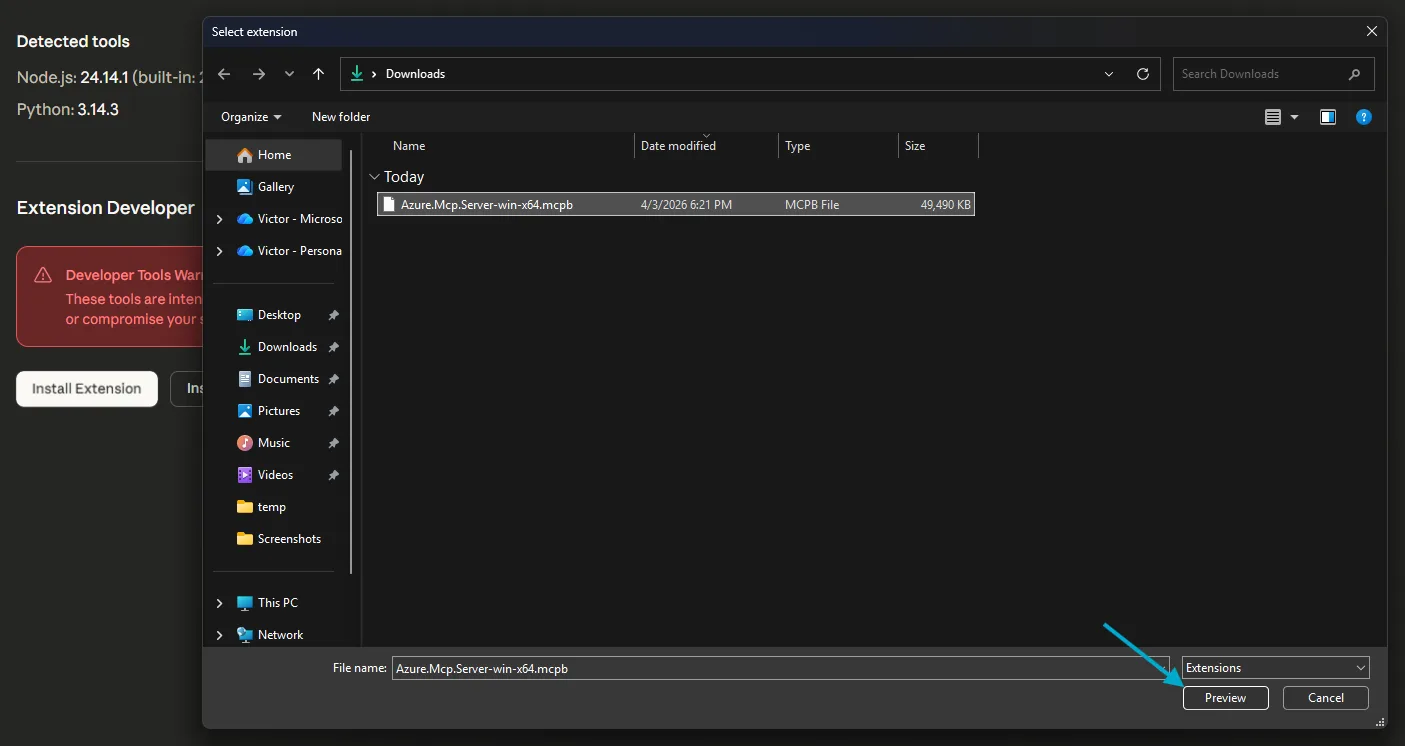Refresh the Downloads folder view
Image resolution: width=1405 pixels, height=746 pixels.
(x=1143, y=73)
